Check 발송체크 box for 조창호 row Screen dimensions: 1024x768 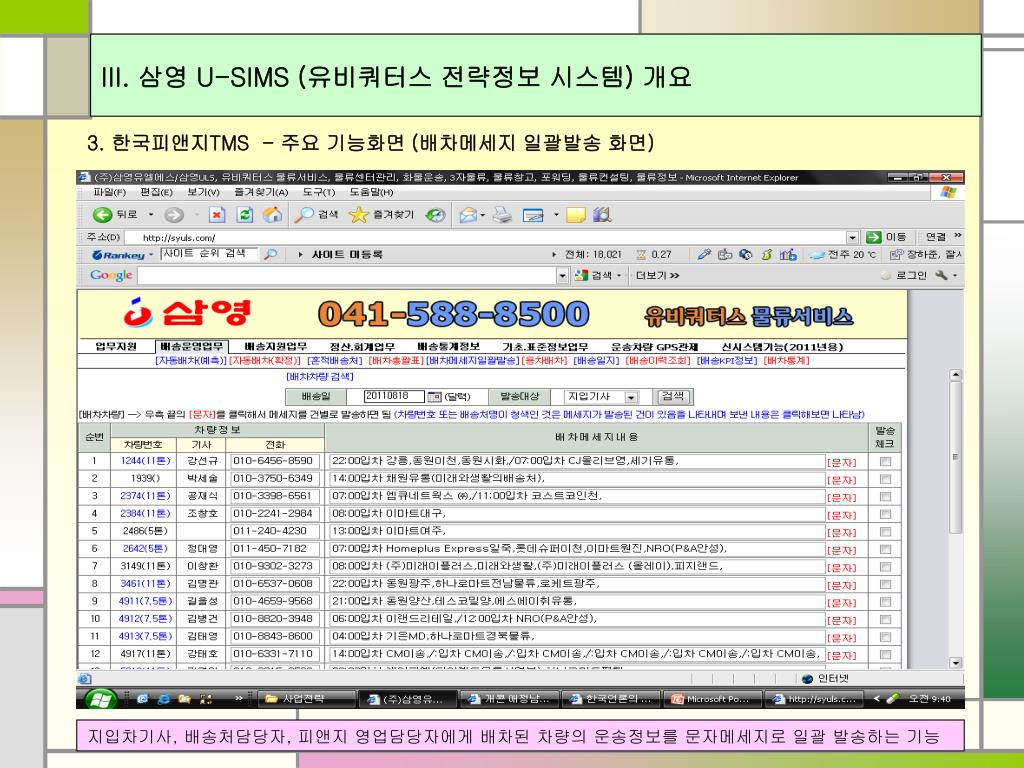click(x=886, y=515)
